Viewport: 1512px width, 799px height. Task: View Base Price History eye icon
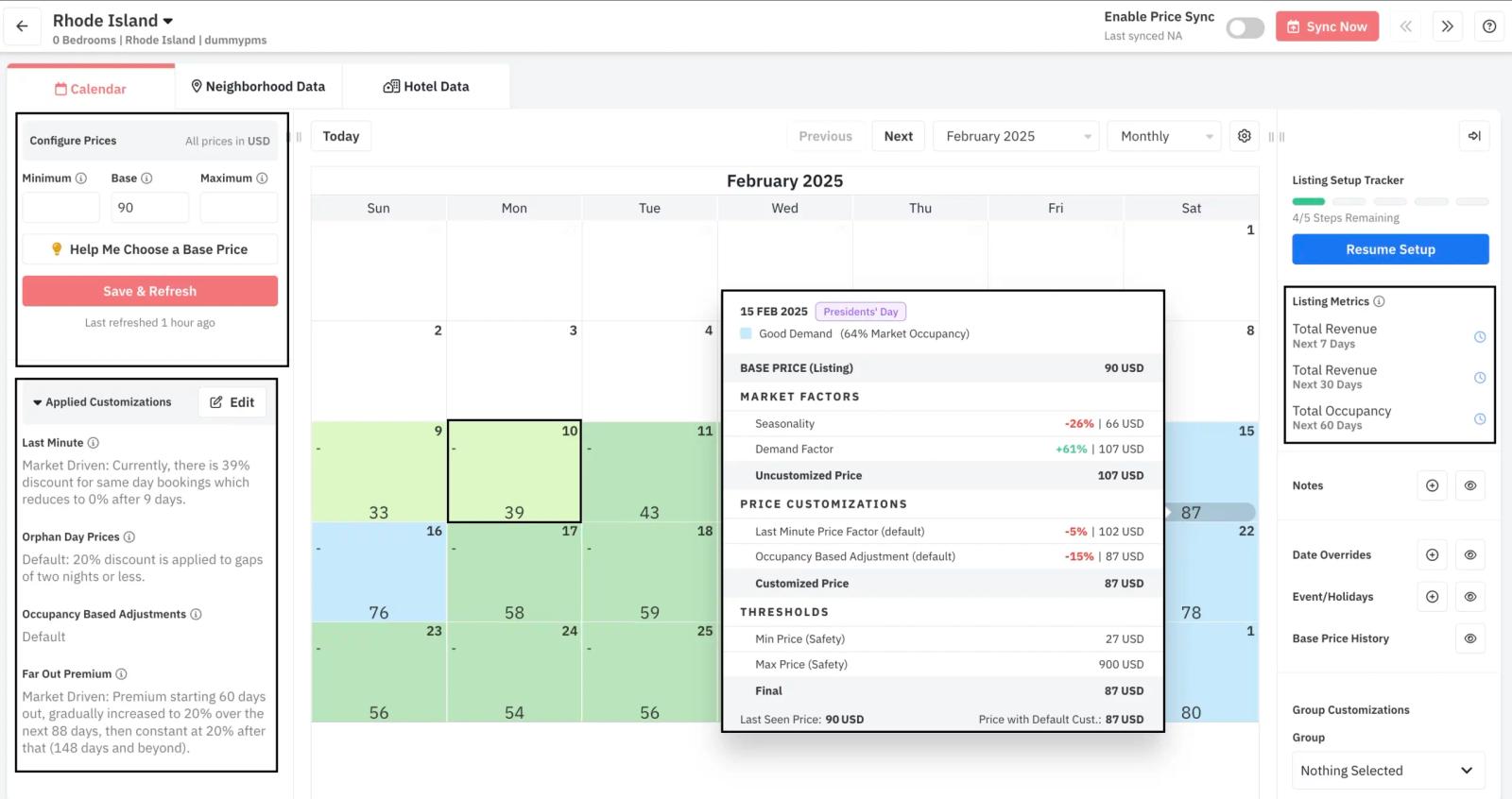coord(1470,638)
